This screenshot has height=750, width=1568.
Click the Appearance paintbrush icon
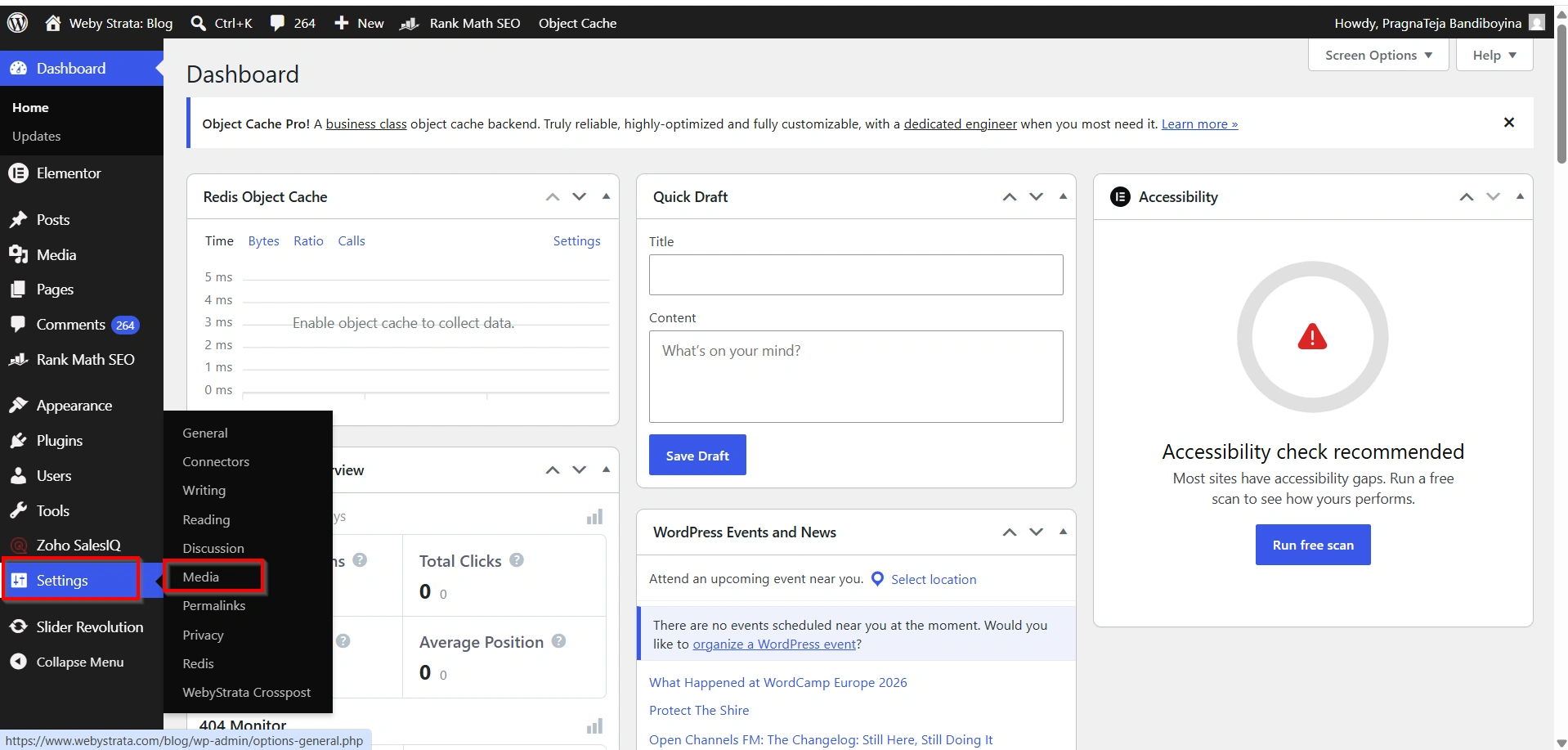(x=18, y=406)
